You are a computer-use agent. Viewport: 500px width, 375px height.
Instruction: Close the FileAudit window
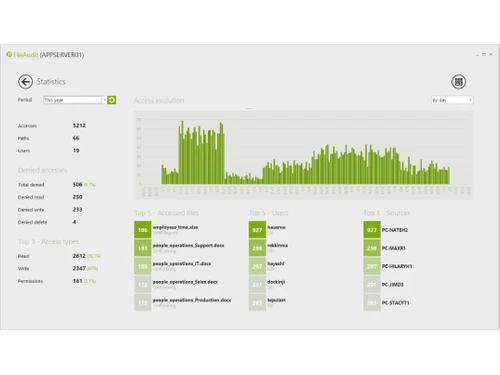point(491,54)
